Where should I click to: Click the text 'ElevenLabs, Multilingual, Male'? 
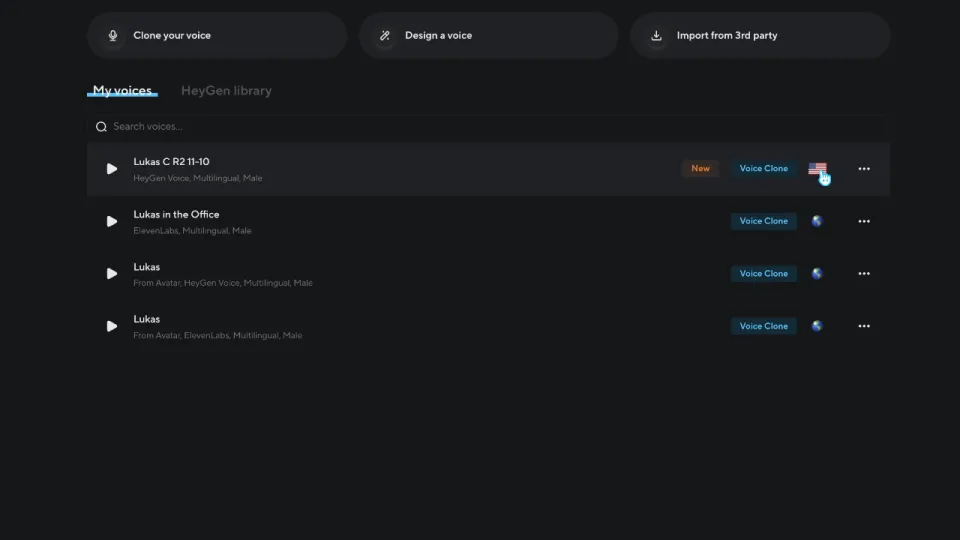[192, 231]
